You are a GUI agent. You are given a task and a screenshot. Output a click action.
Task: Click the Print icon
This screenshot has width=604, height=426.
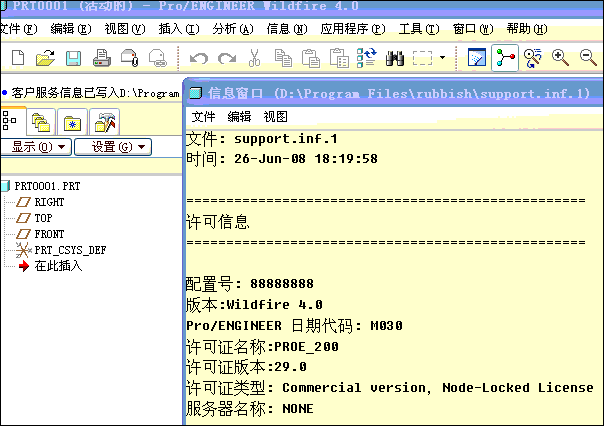(102, 58)
